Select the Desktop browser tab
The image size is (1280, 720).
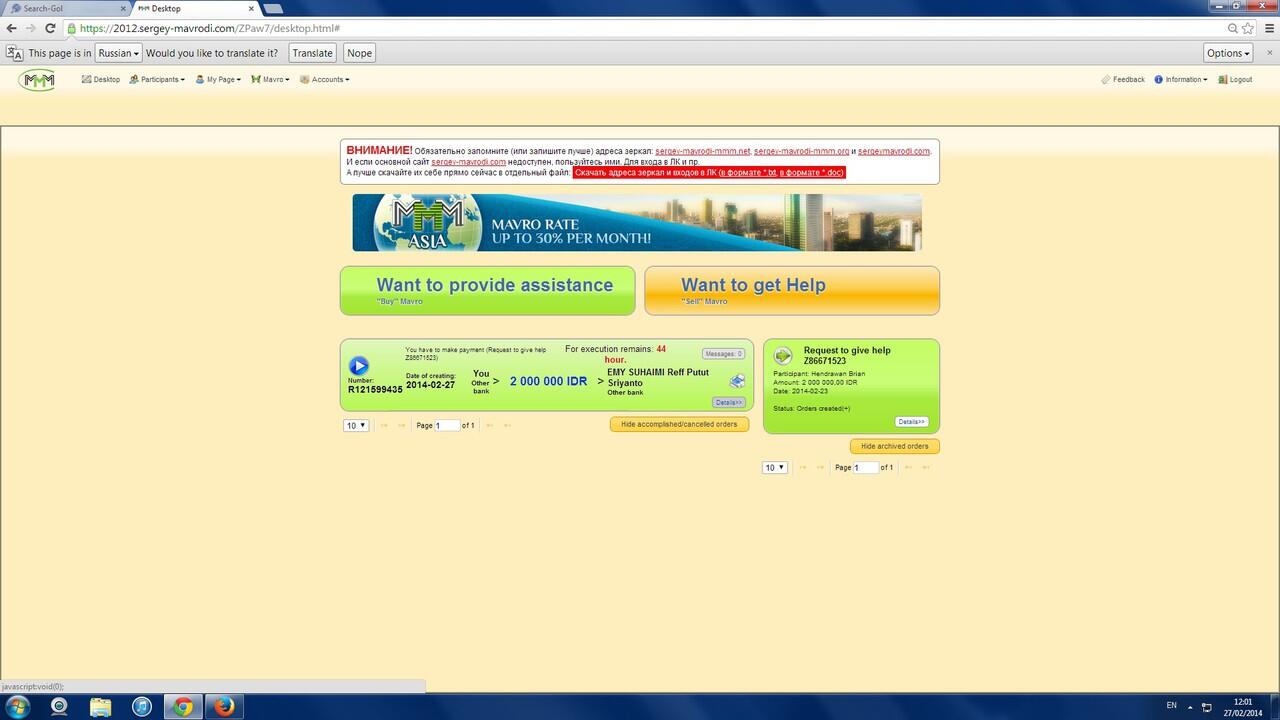coord(190,8)
